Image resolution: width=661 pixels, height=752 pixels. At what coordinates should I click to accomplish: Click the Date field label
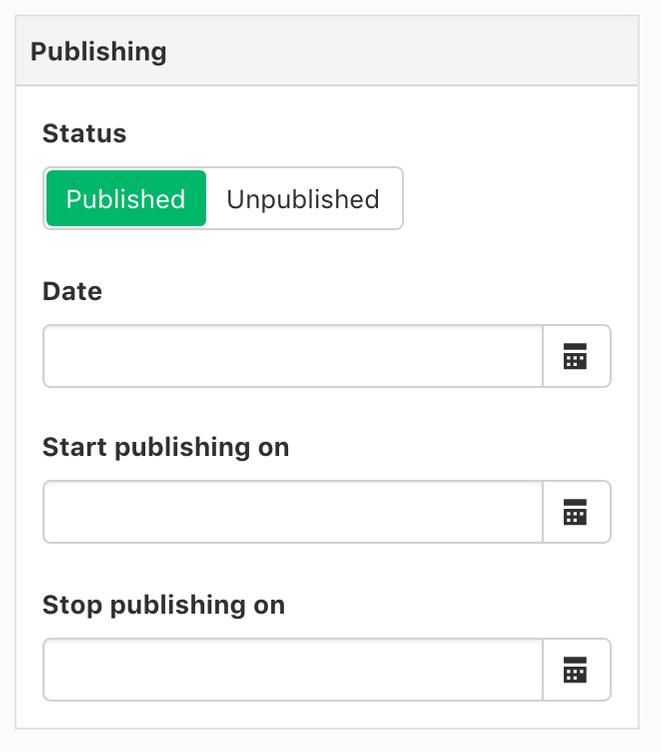click(72, 291)
